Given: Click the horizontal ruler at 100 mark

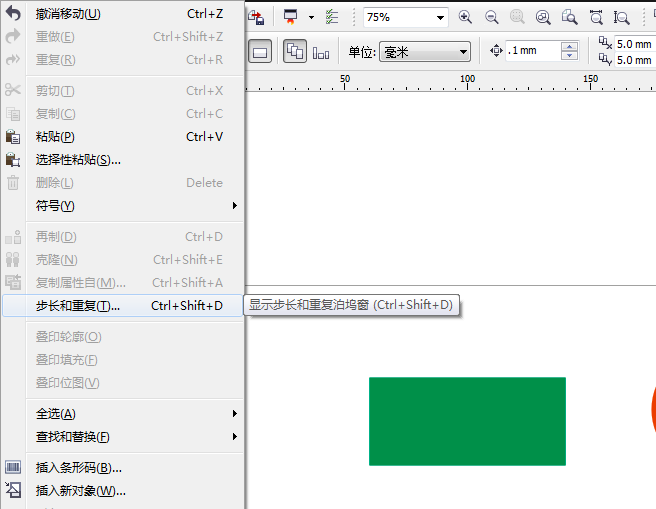Looking at the screenshot, I should [467, 81].
